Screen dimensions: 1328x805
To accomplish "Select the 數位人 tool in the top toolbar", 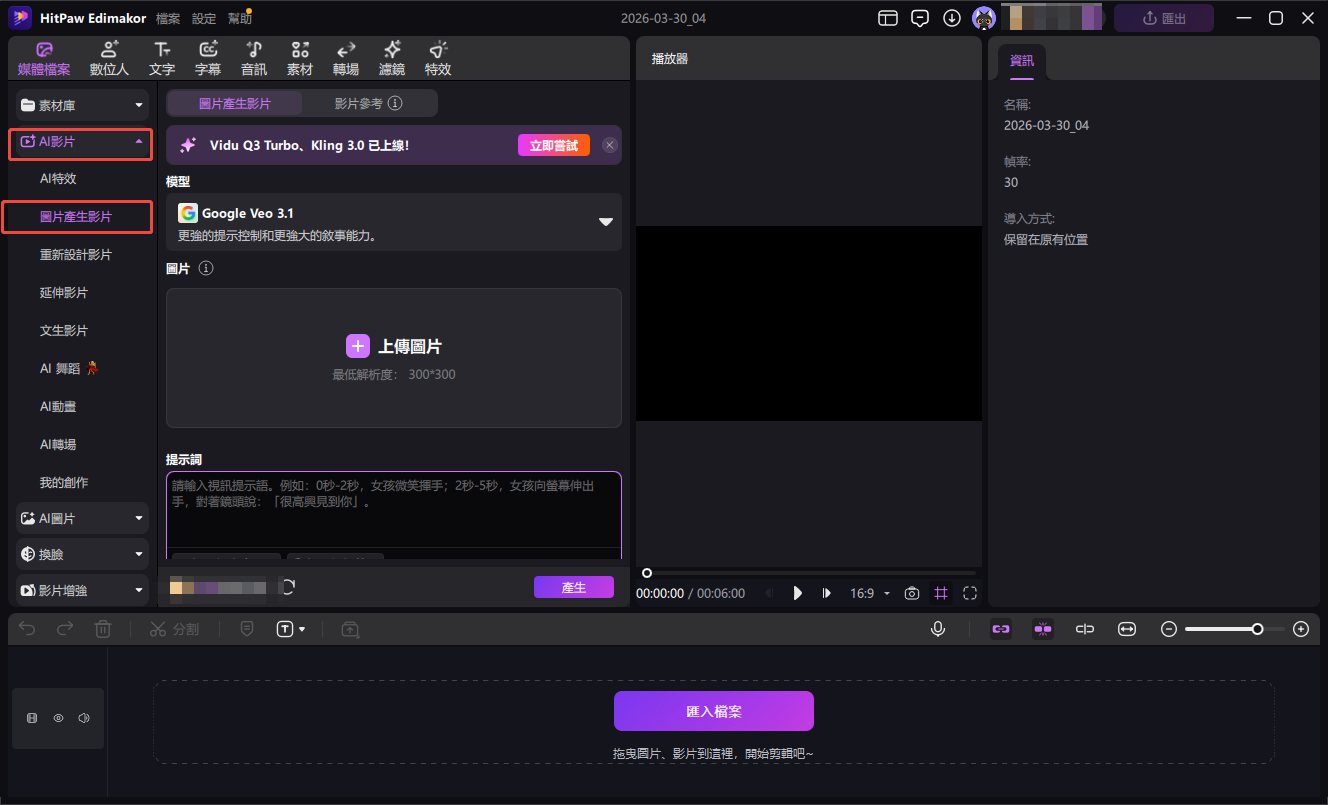I will 108,57.
